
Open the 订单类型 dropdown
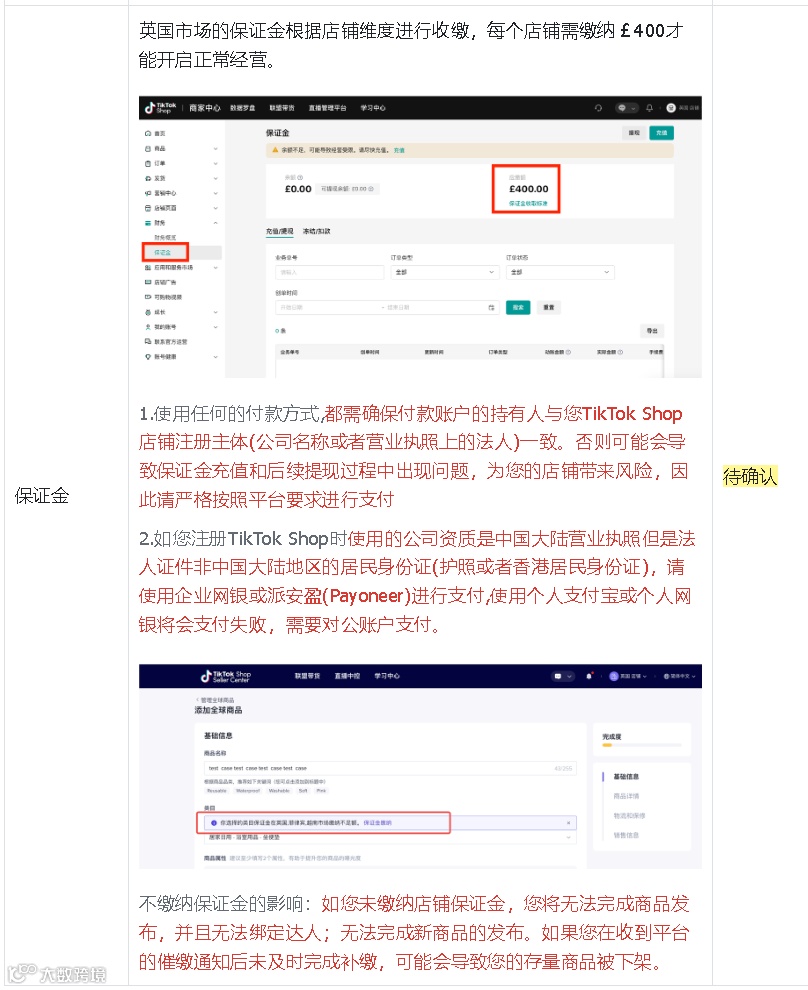tap(445, 272)
